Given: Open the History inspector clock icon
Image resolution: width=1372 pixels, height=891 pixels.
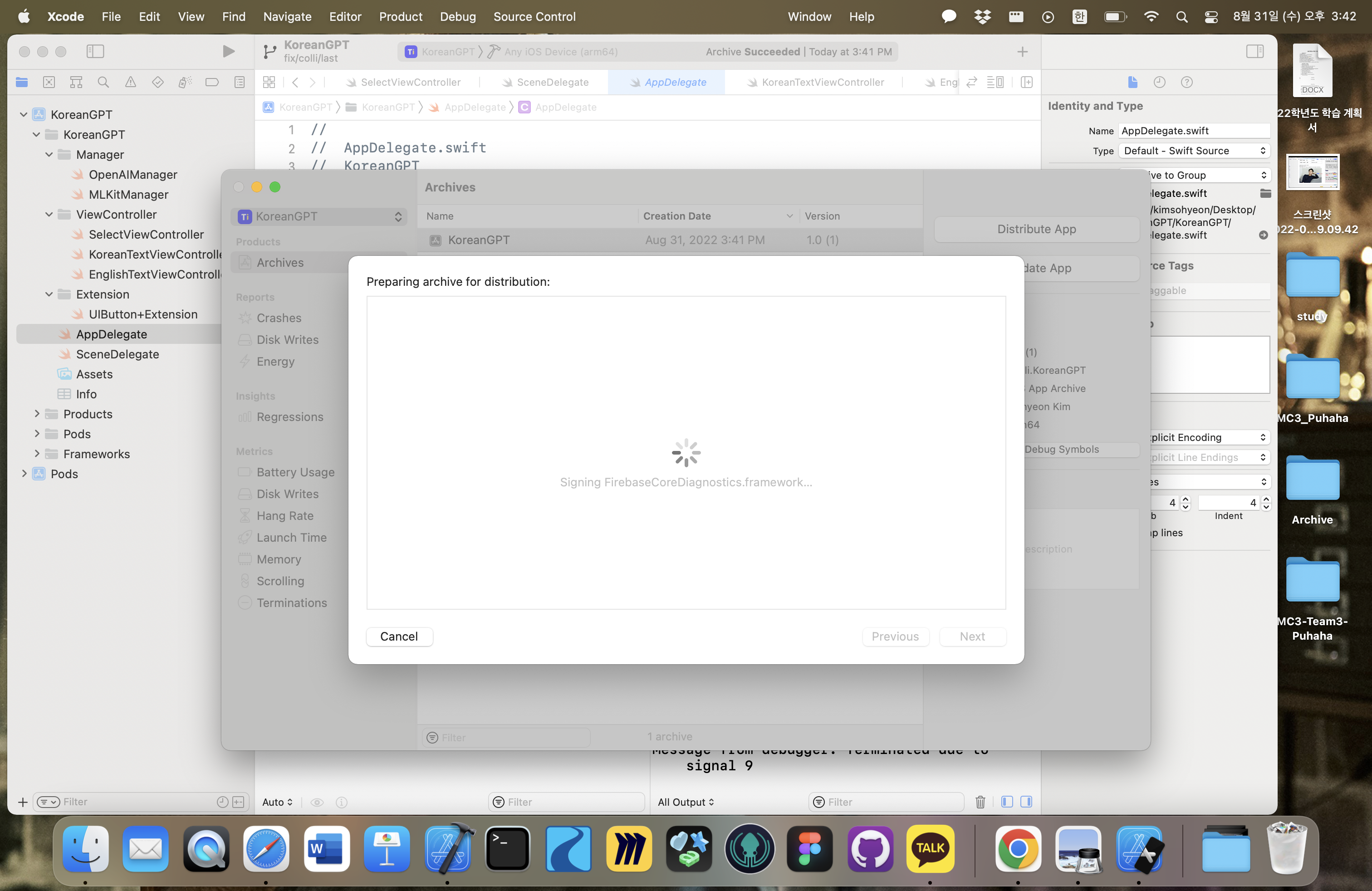Looking at the screenshot, I should pos(1160,82).
